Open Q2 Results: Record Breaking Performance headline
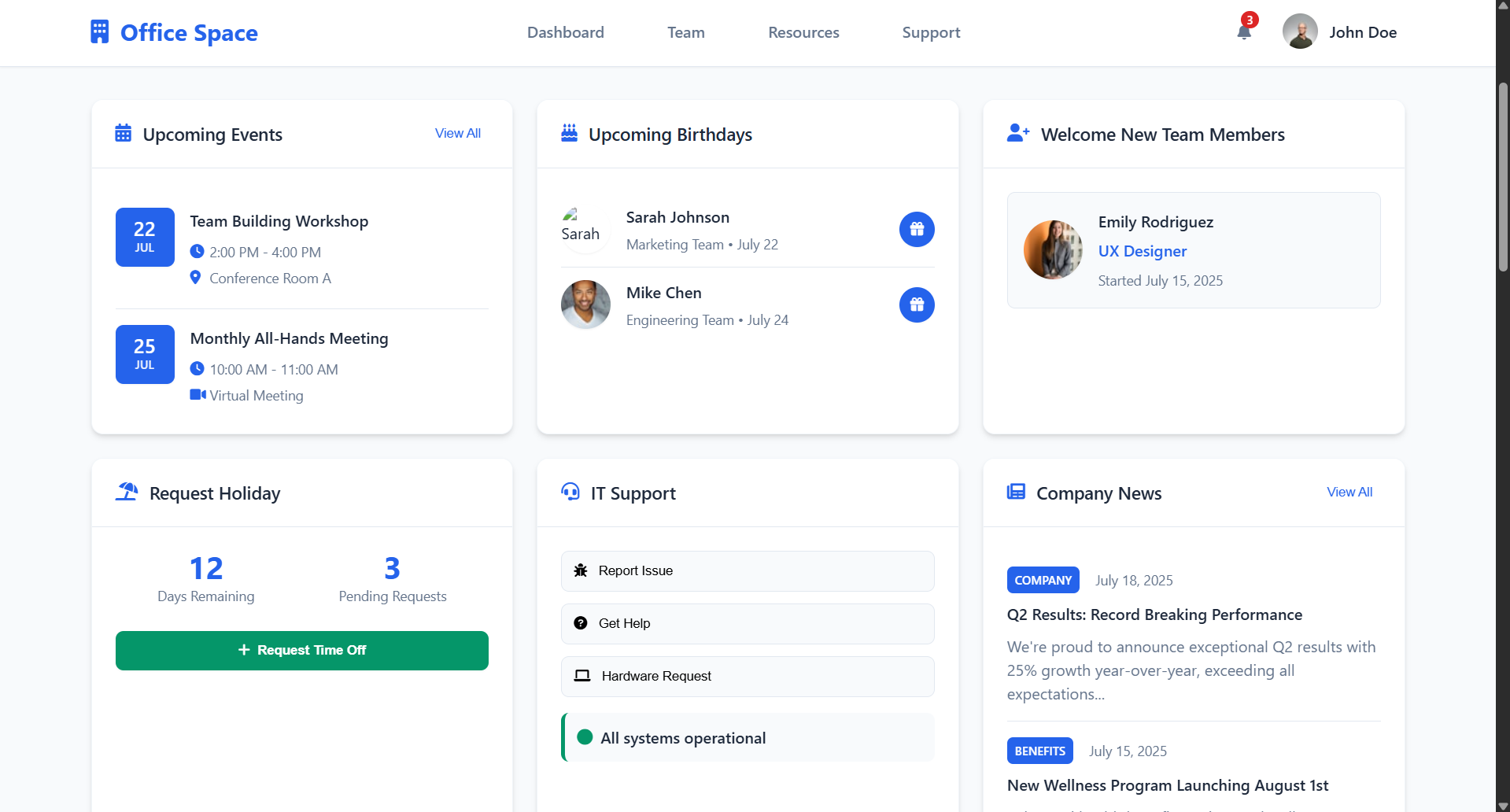1510x812 pixels. (1154, 615)
